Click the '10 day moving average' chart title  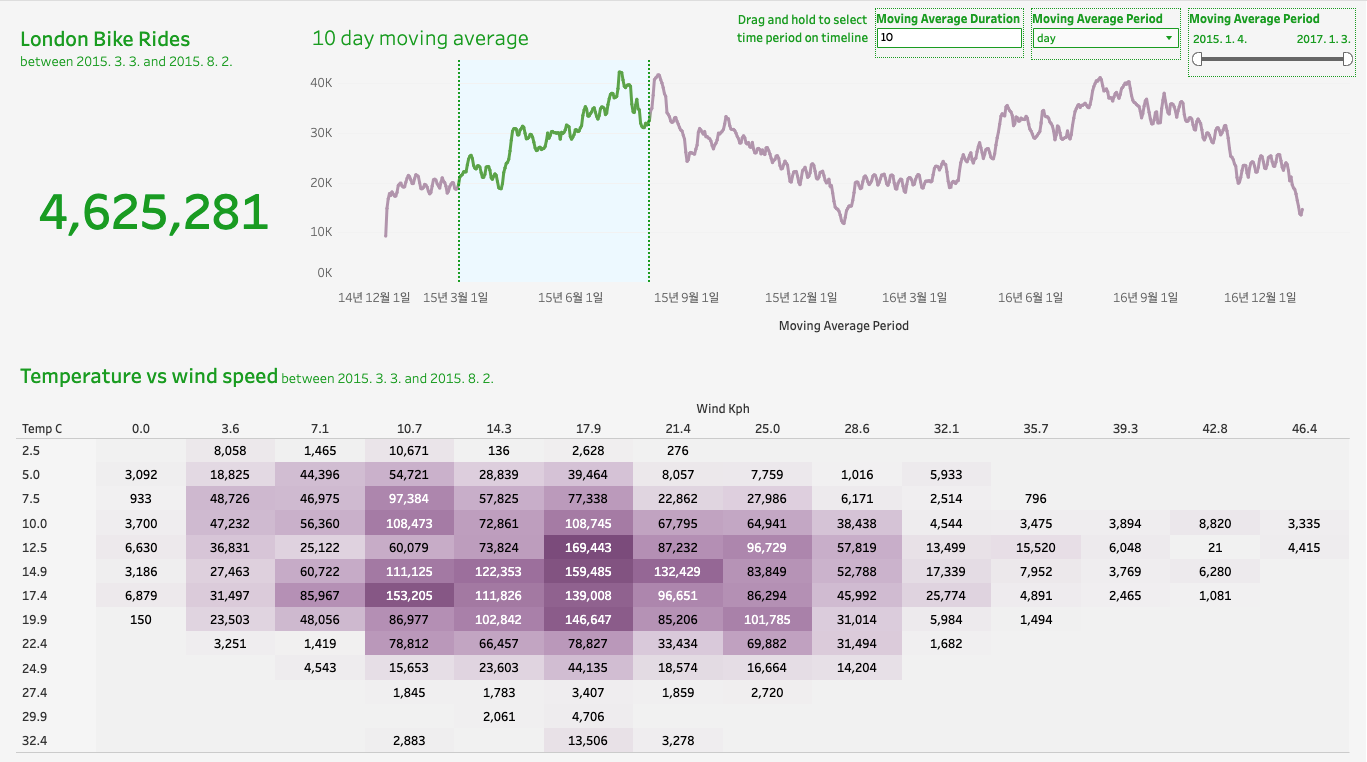click(x=420, y=39)
